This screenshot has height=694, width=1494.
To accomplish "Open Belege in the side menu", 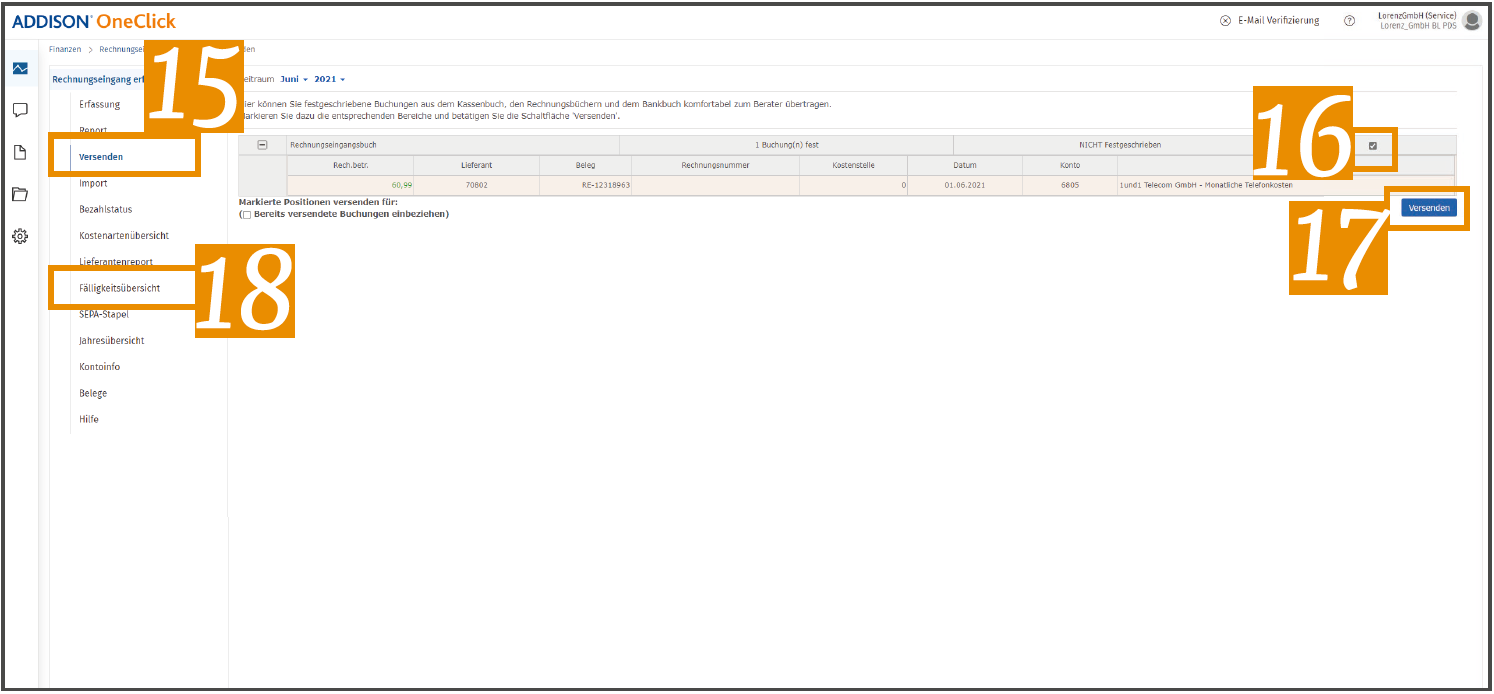I will click(93, 393).
